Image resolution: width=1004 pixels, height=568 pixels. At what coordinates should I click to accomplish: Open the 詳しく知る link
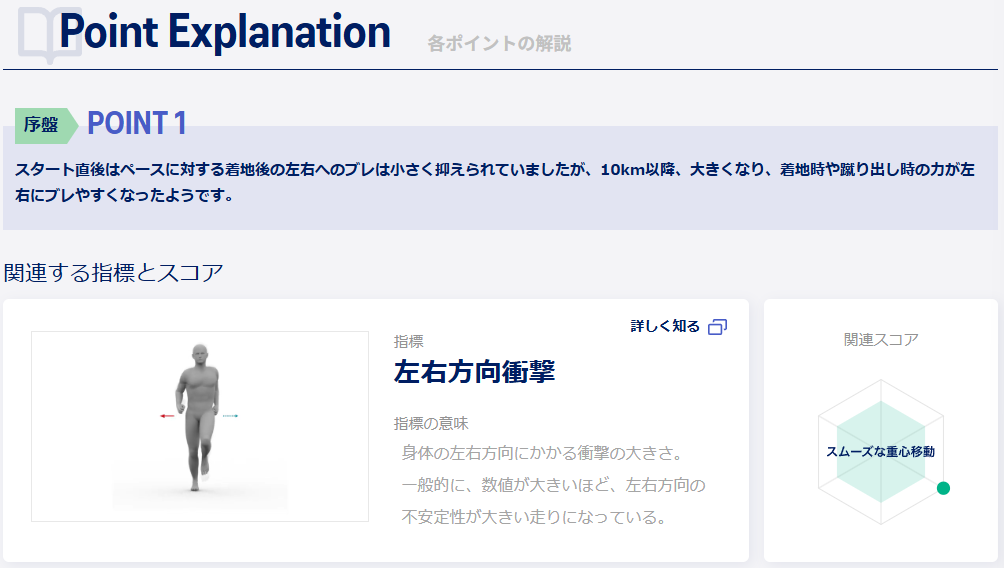[x=665, y=327]
